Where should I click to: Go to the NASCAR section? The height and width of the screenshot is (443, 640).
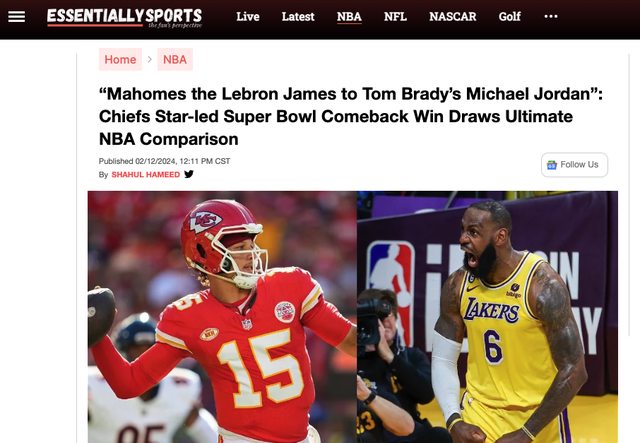[x=453, y=17]
